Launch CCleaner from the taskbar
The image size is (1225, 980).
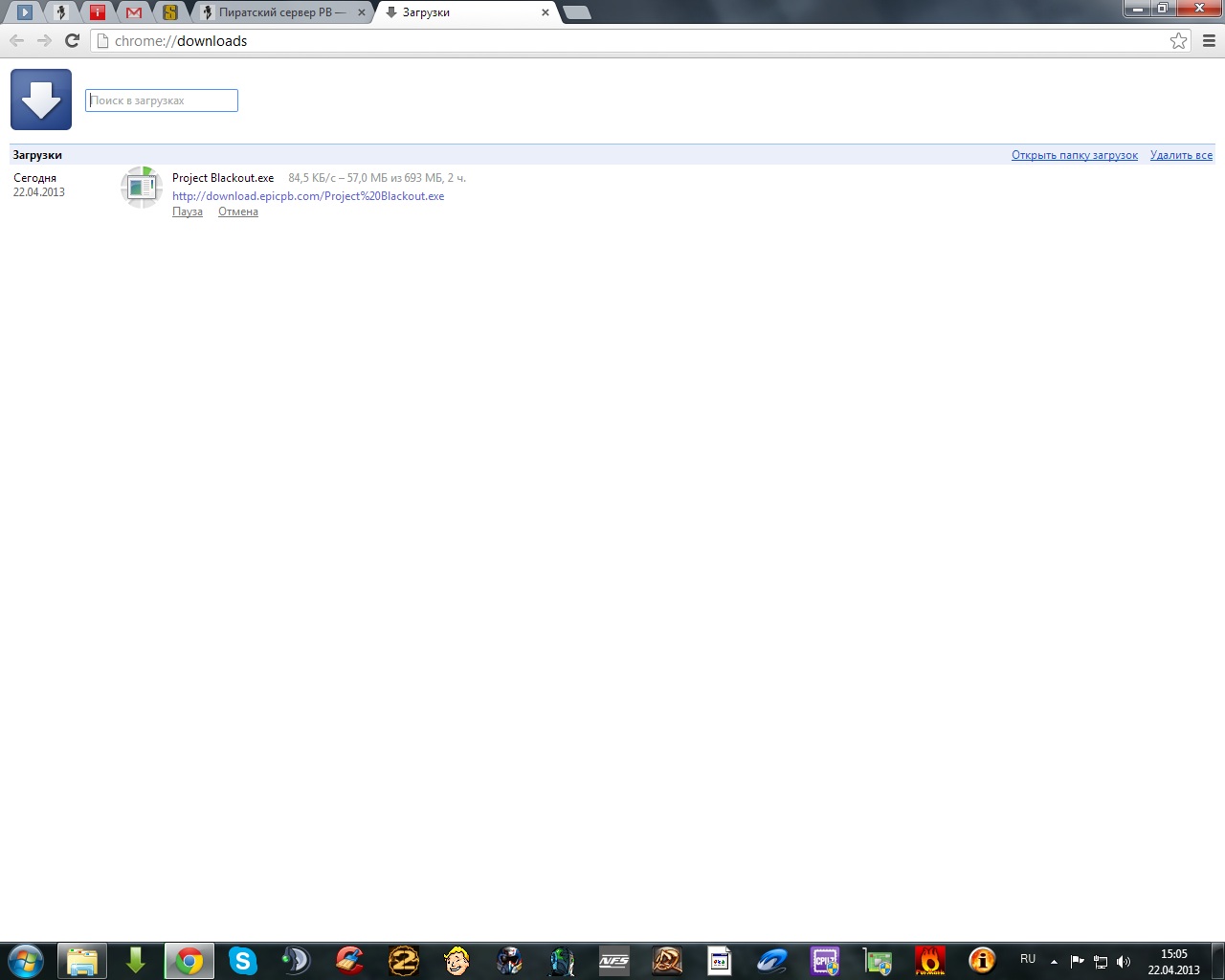click(350, 961)
